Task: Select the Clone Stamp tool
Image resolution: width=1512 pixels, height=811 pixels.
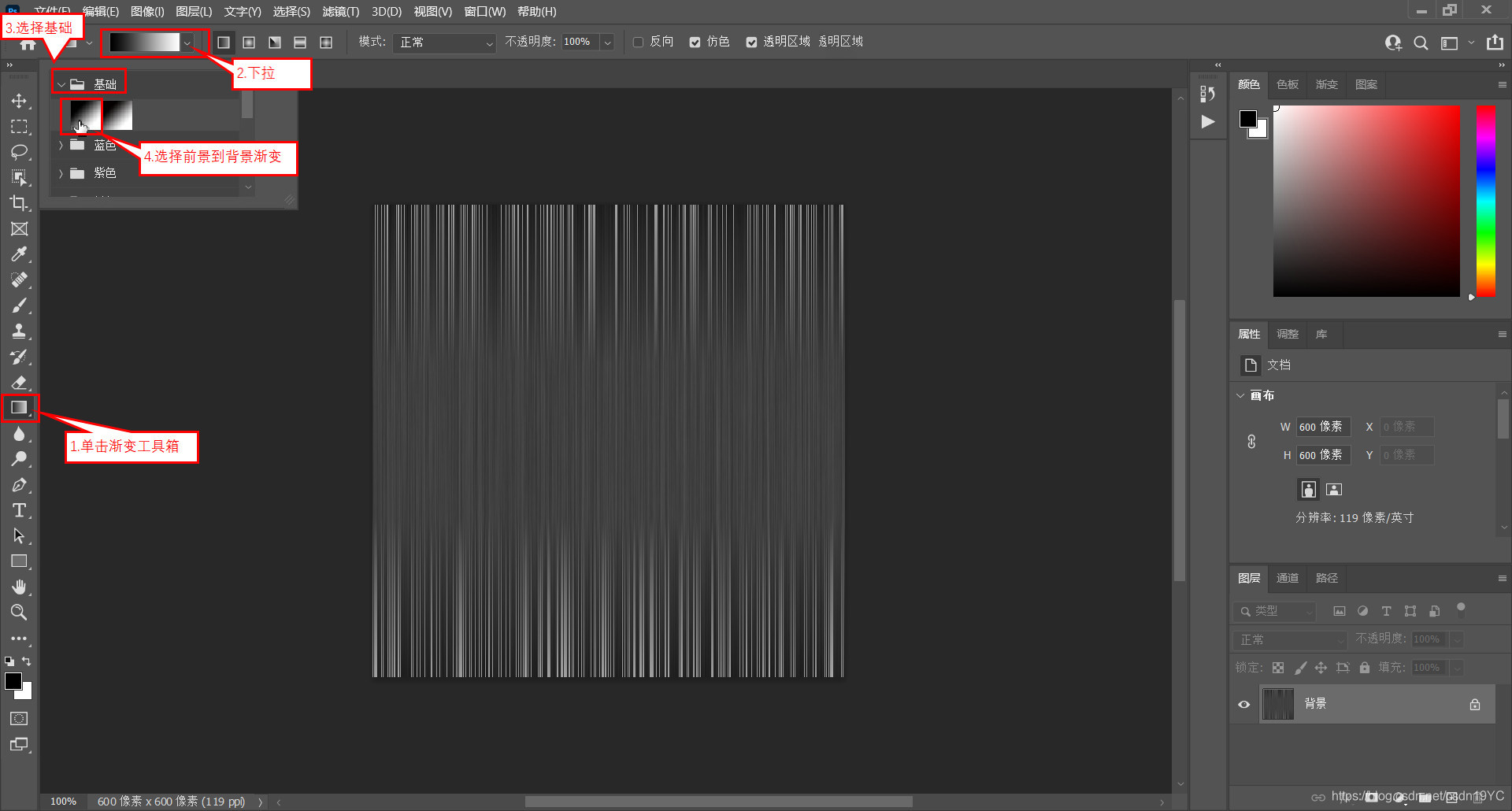Action: tap(19, 331)
